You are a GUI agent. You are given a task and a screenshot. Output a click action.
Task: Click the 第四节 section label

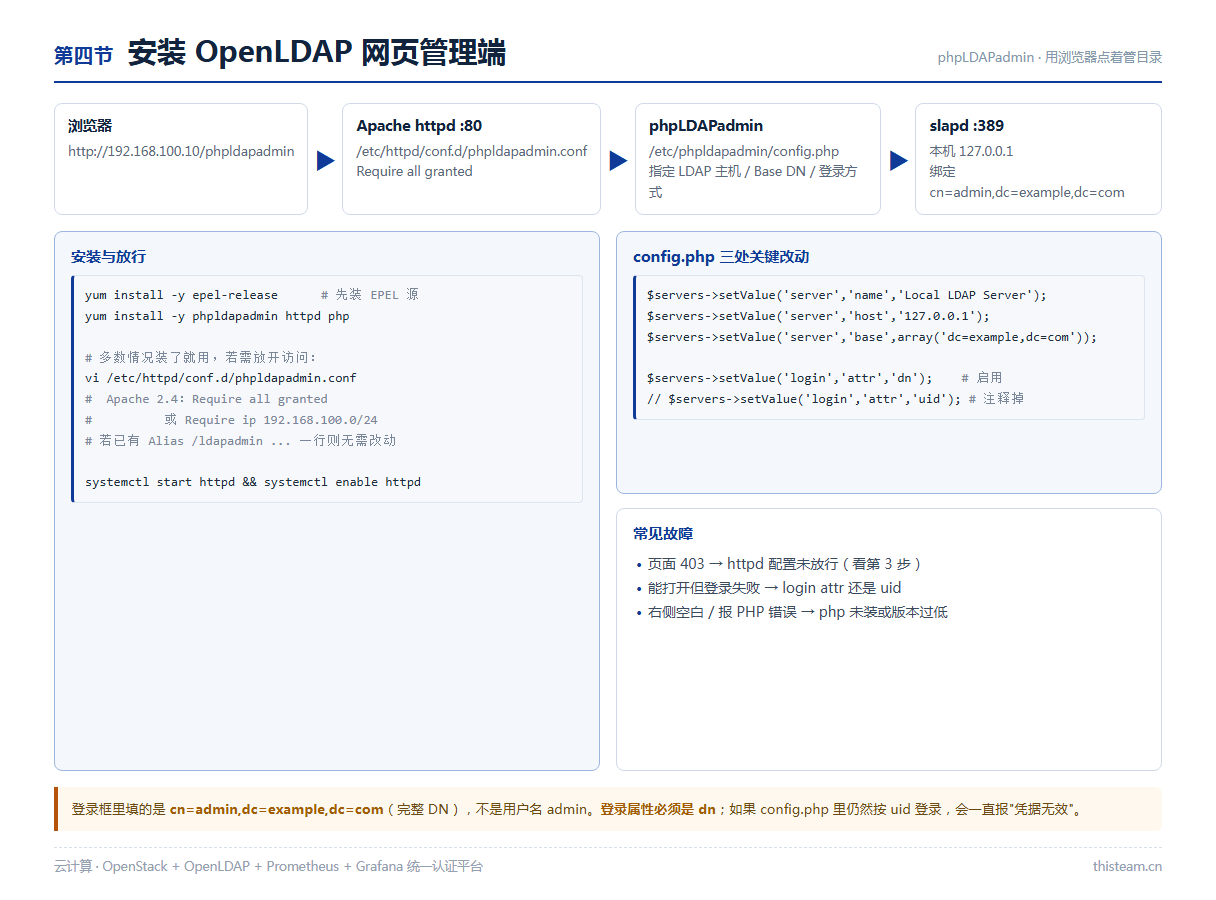pyautogui.click(x=83, y=56)
